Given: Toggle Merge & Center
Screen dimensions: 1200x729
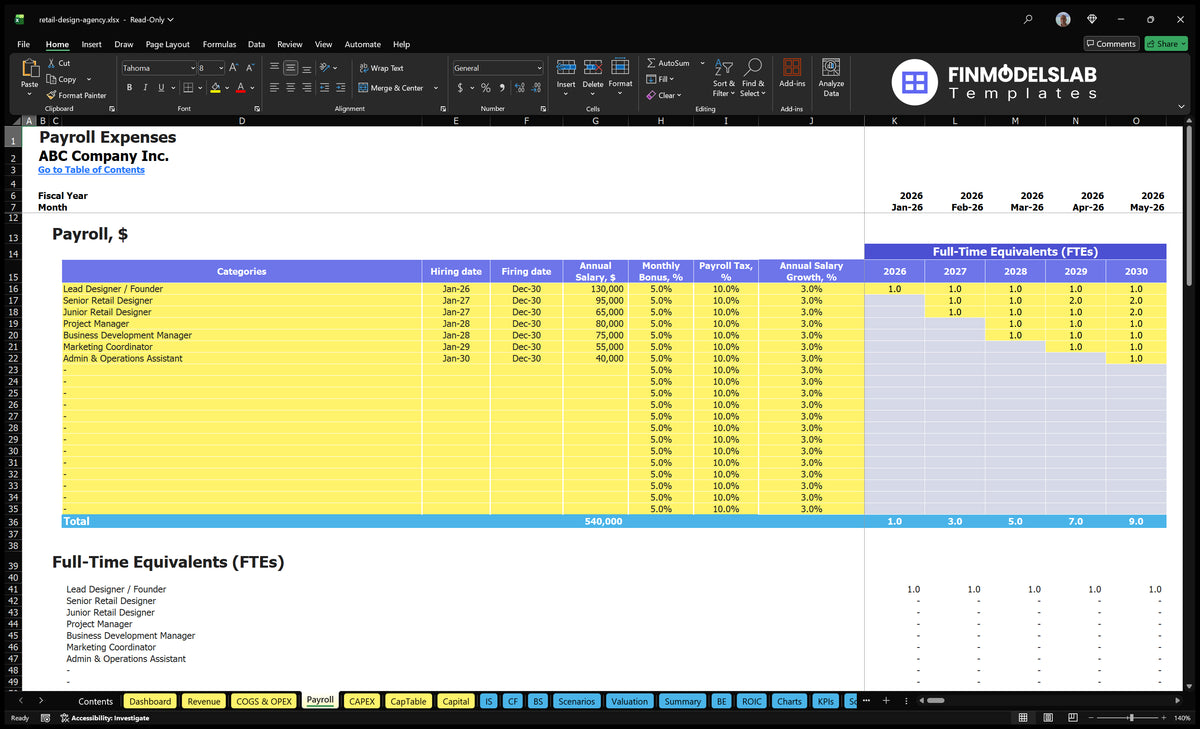Looking at the screenshot, I should point(391,88).
